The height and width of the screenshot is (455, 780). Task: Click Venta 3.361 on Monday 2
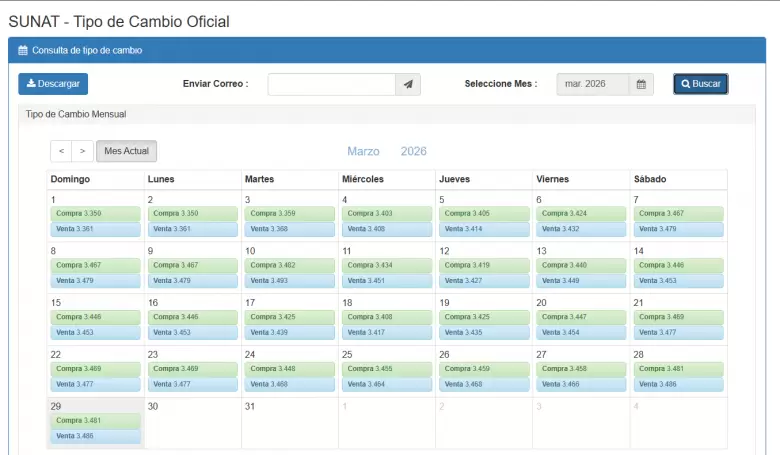tap(192, 229)
